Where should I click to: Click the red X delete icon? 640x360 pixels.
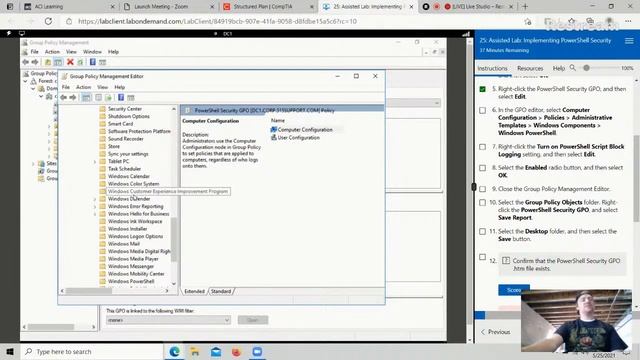tap(70, 62)
